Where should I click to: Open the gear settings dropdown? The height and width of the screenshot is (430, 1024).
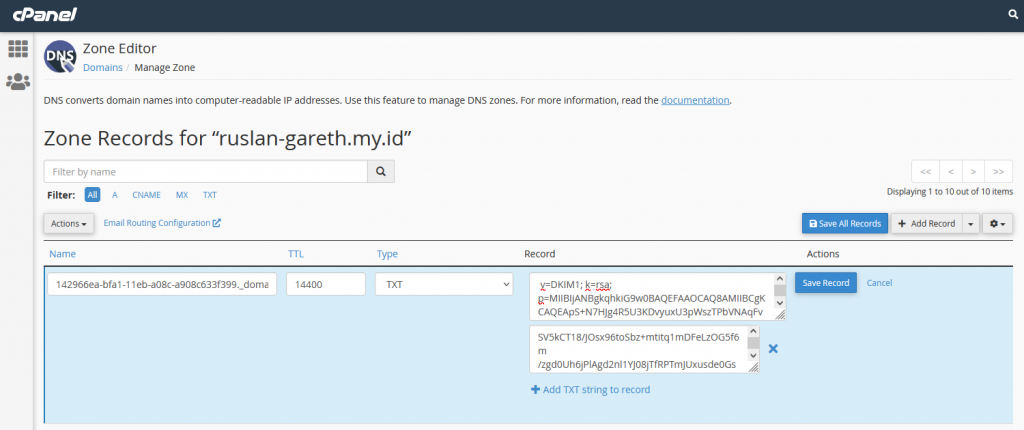tap(996, 223)
